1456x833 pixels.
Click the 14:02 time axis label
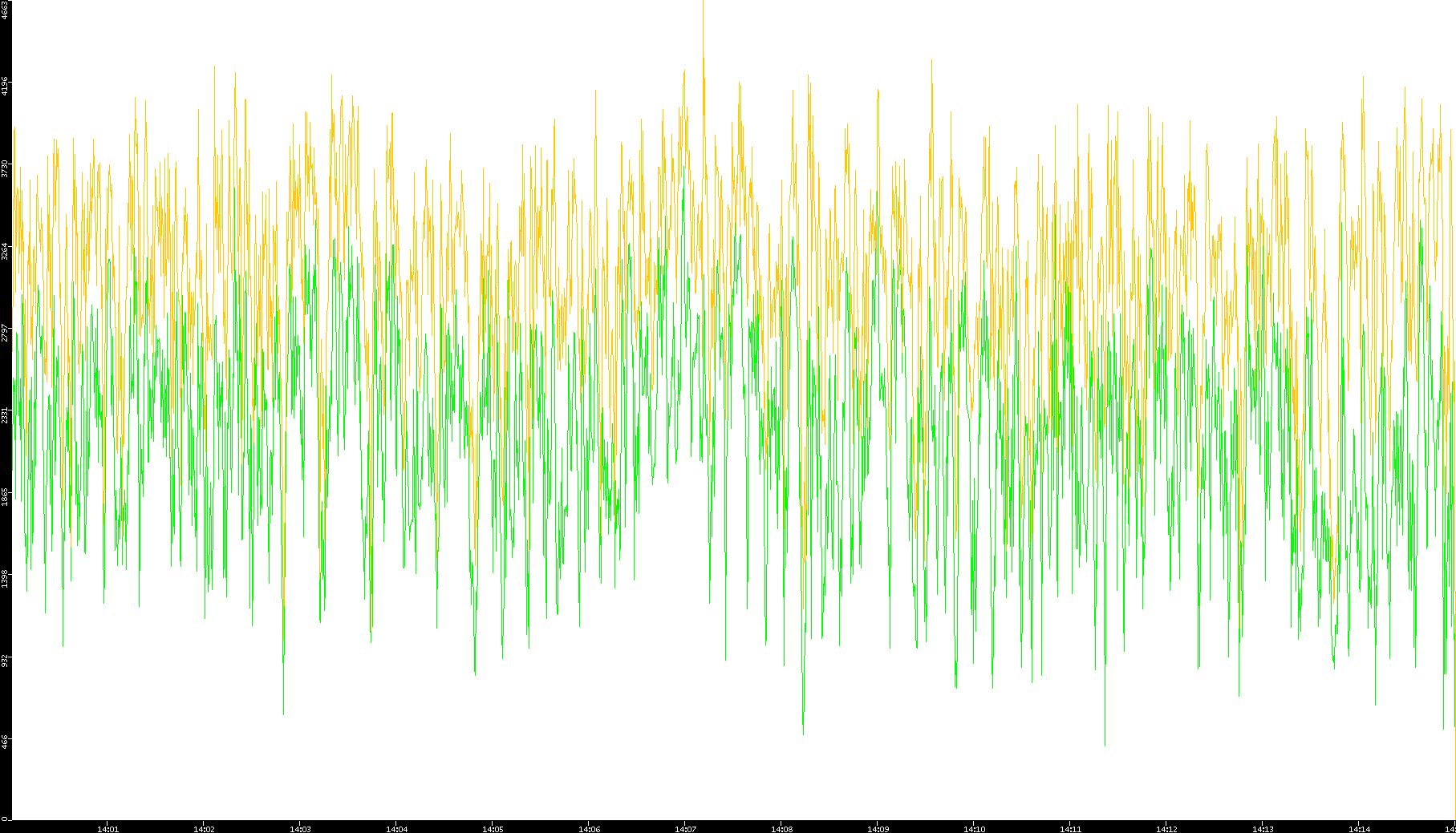click(x=204, y=828)
